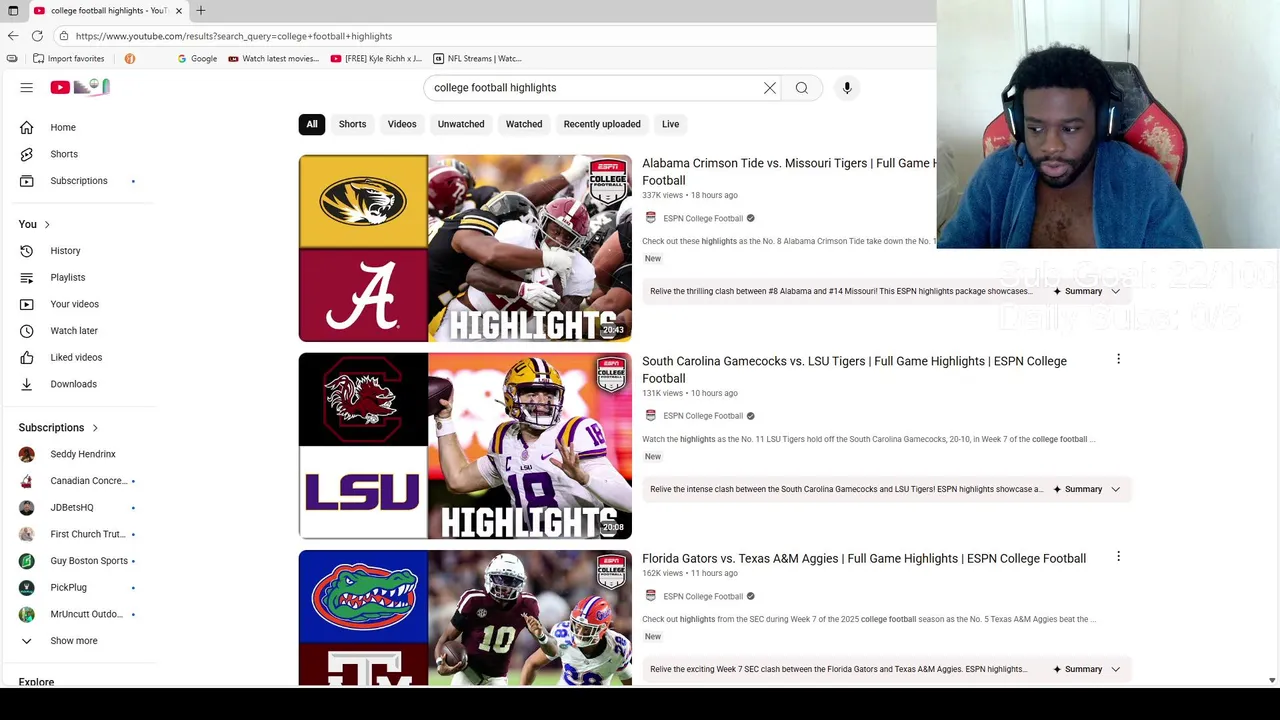Viewport: 1280px width, 720px height.
Task: Expand Summary for Florida vs Texas A&M video
Action: coord(1087,670)
